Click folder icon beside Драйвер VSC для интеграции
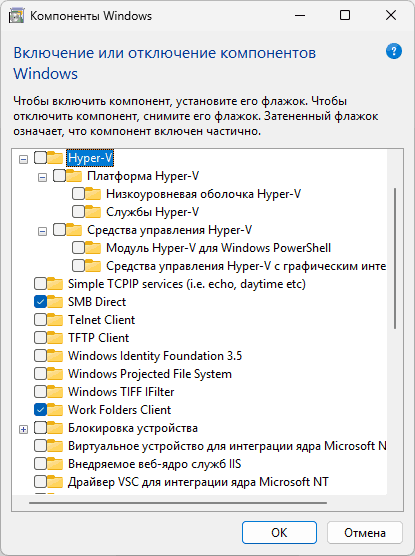The image size is (415, 556). pyautogui.click(x=56, y=482)
